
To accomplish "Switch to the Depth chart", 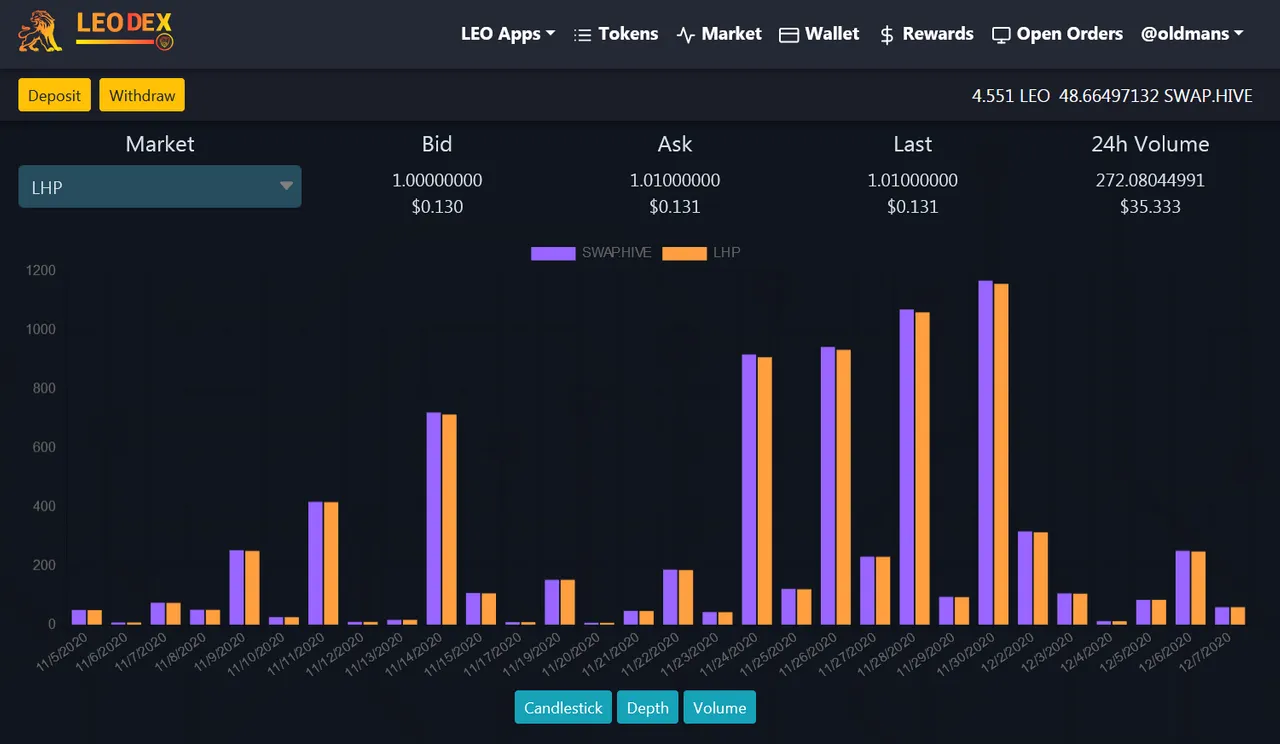I will click(x=647, y=708).
